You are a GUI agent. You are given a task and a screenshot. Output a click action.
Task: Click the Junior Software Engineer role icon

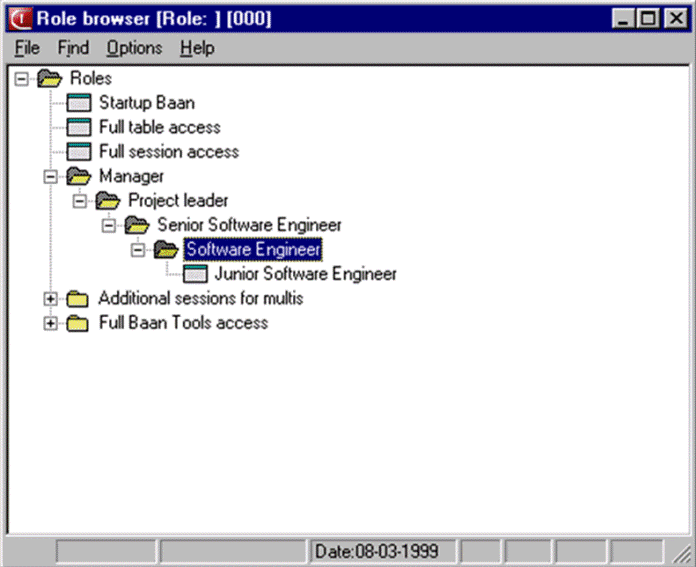(x=196, y=274)
